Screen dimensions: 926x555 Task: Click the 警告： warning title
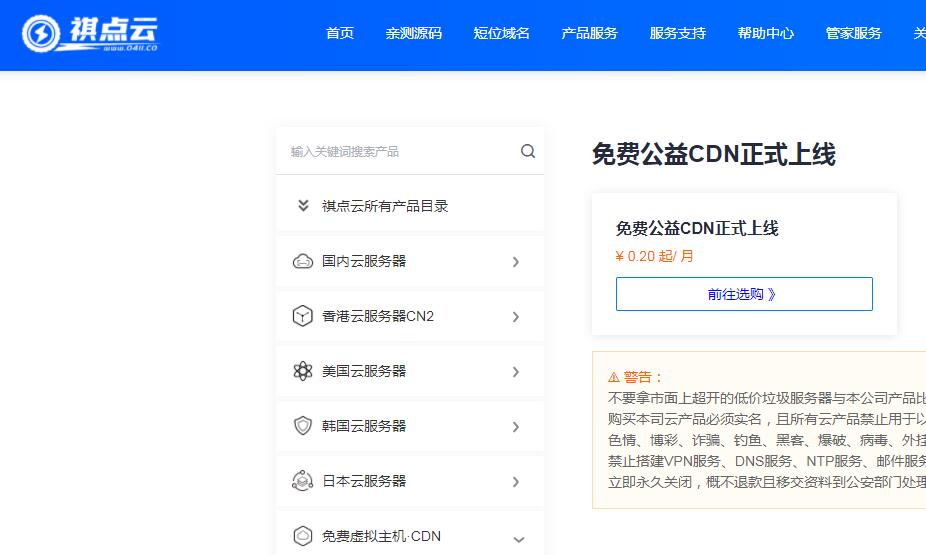(643, 377)
